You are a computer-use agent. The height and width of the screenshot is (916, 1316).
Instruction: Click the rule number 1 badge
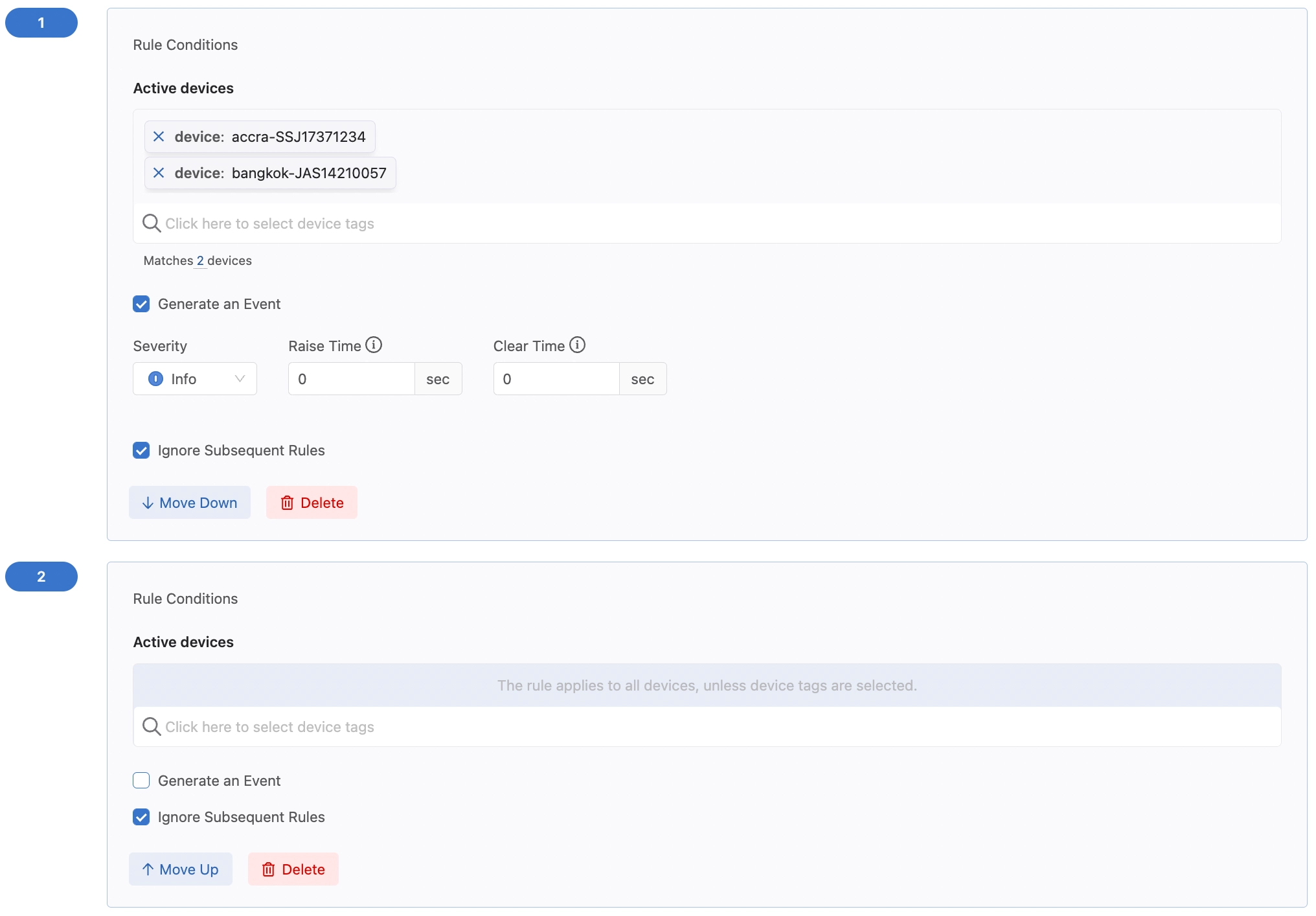(x=41, y=23)
